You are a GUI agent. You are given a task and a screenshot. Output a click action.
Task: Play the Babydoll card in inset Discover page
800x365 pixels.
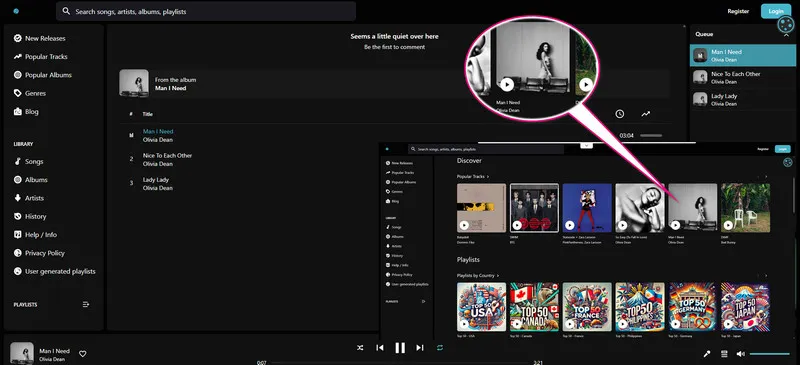point(464,225)
